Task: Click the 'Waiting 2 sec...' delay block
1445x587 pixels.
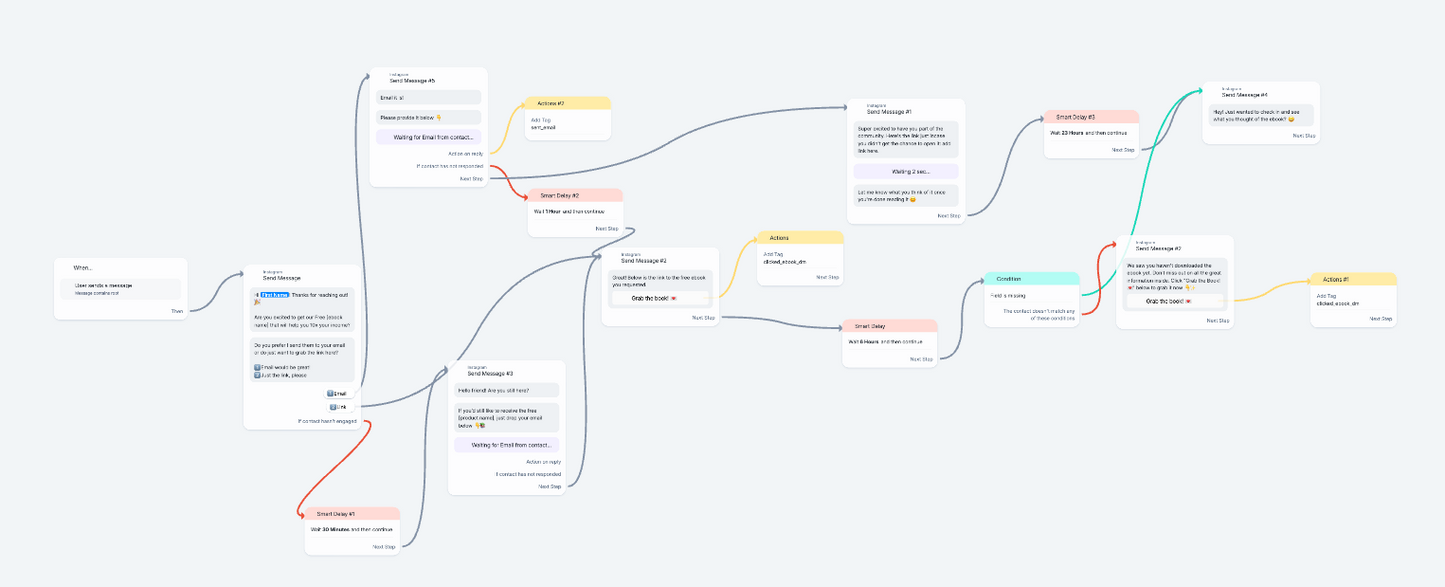Action: [x=906, y=171]
